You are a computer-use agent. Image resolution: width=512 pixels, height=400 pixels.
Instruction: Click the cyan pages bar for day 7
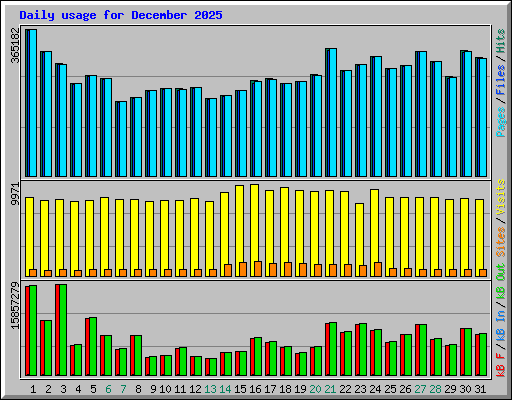pyautogui.click(x=123, y=139)
